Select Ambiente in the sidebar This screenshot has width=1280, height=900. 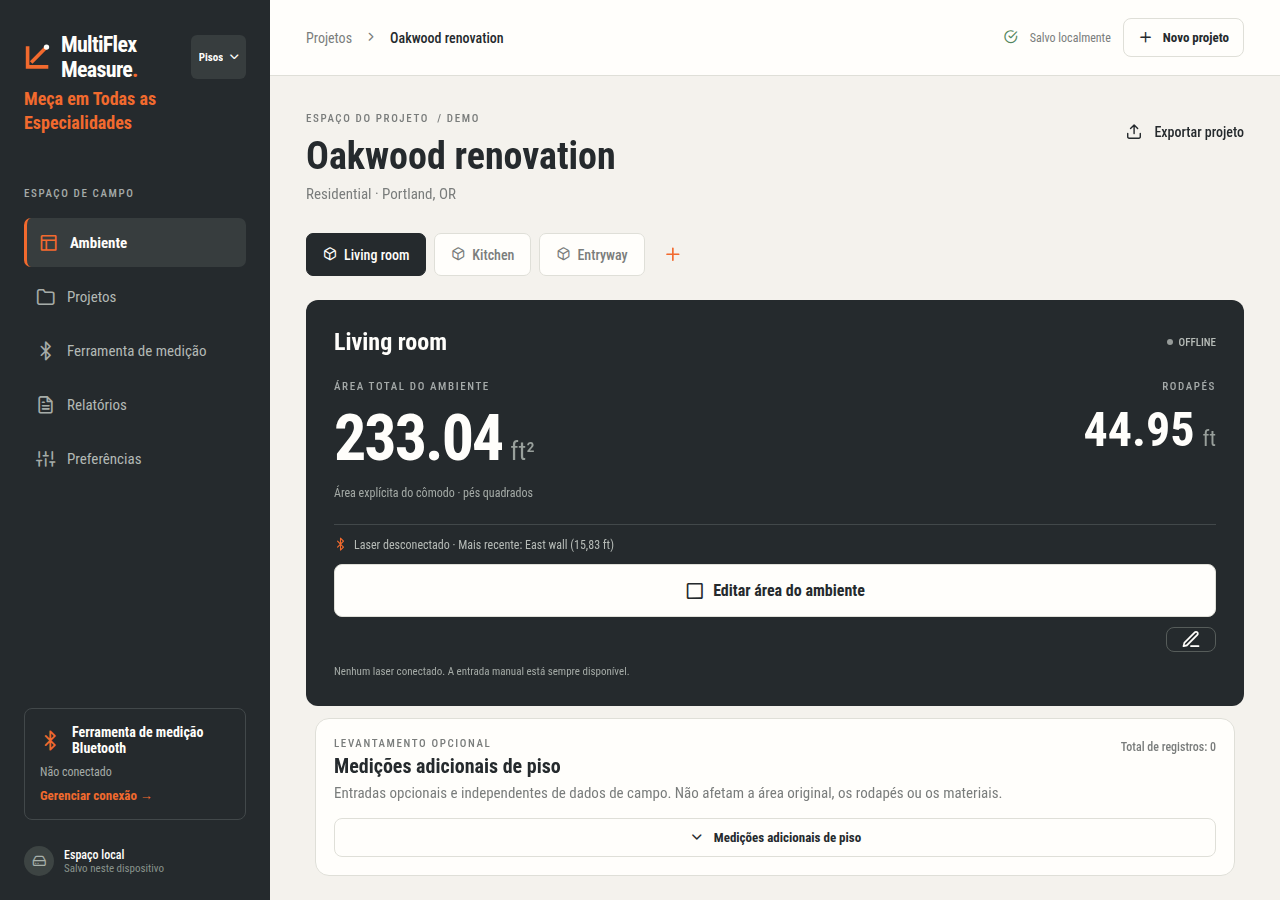click(135, 243)
